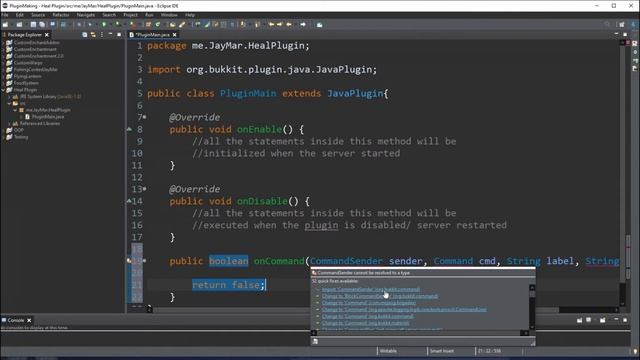
Task: Toggle Mark Occurrences highlighted pen icon
Action: point(207,24)
